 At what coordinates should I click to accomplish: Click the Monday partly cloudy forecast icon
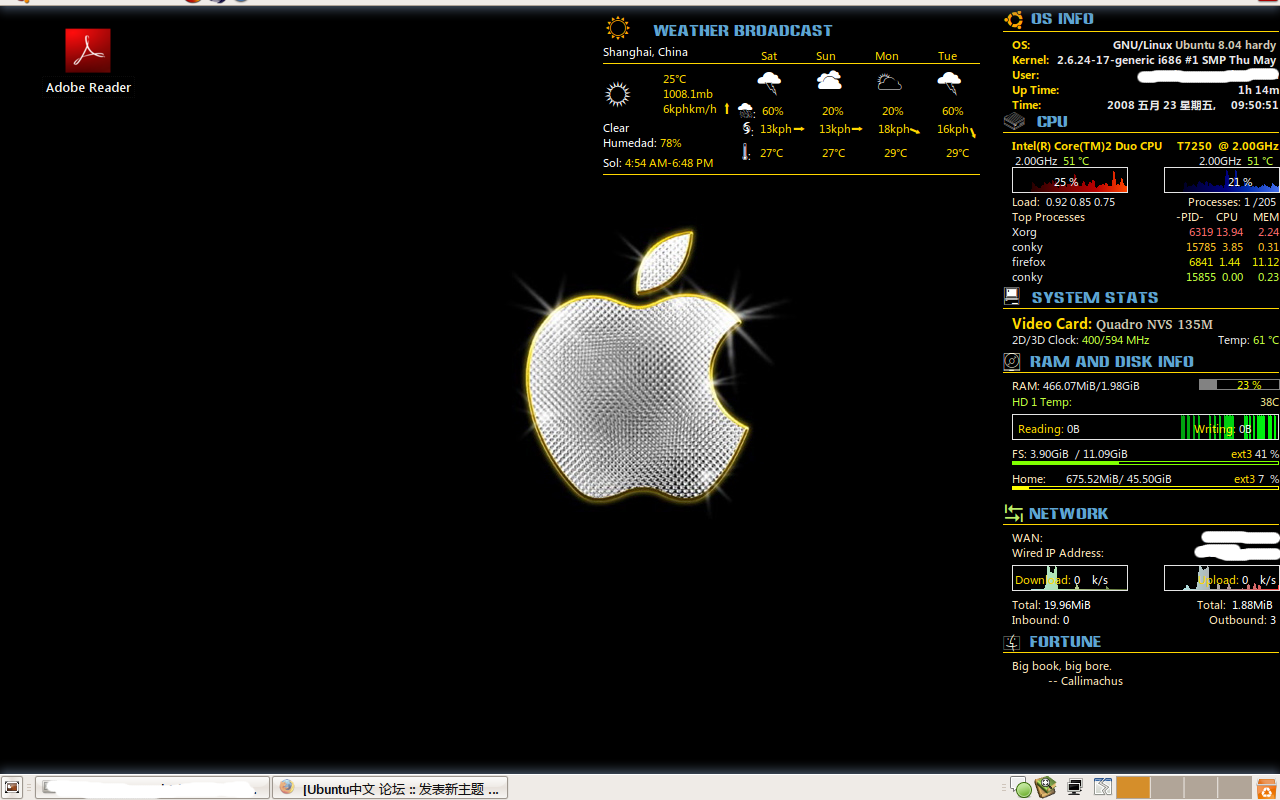(889, 81)
